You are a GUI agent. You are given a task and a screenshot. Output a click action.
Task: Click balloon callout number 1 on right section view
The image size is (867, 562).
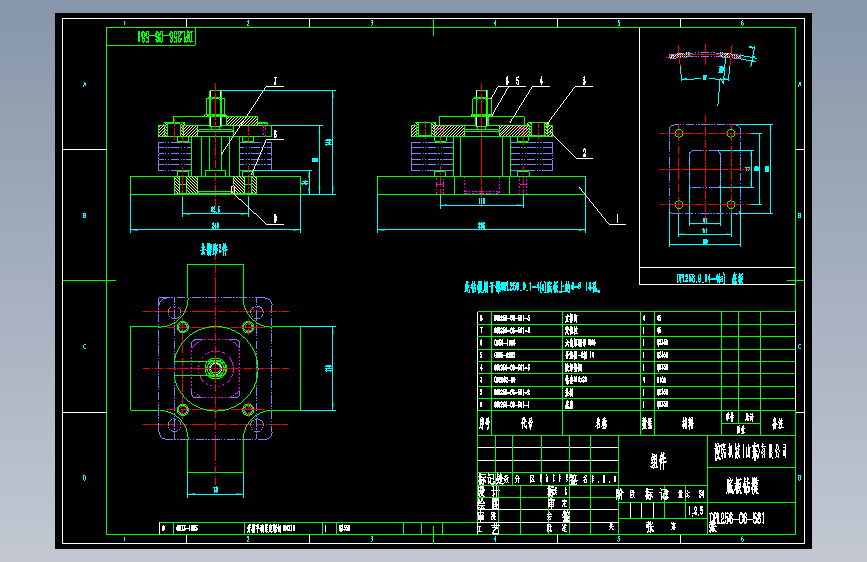(x=618, y=218)
